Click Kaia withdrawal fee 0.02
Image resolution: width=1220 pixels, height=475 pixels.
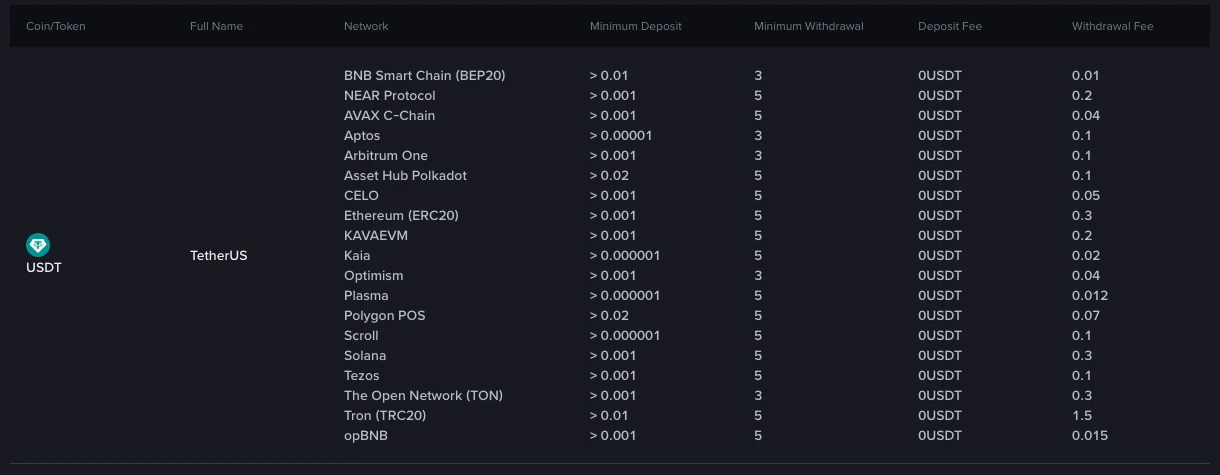(1086, 256)
